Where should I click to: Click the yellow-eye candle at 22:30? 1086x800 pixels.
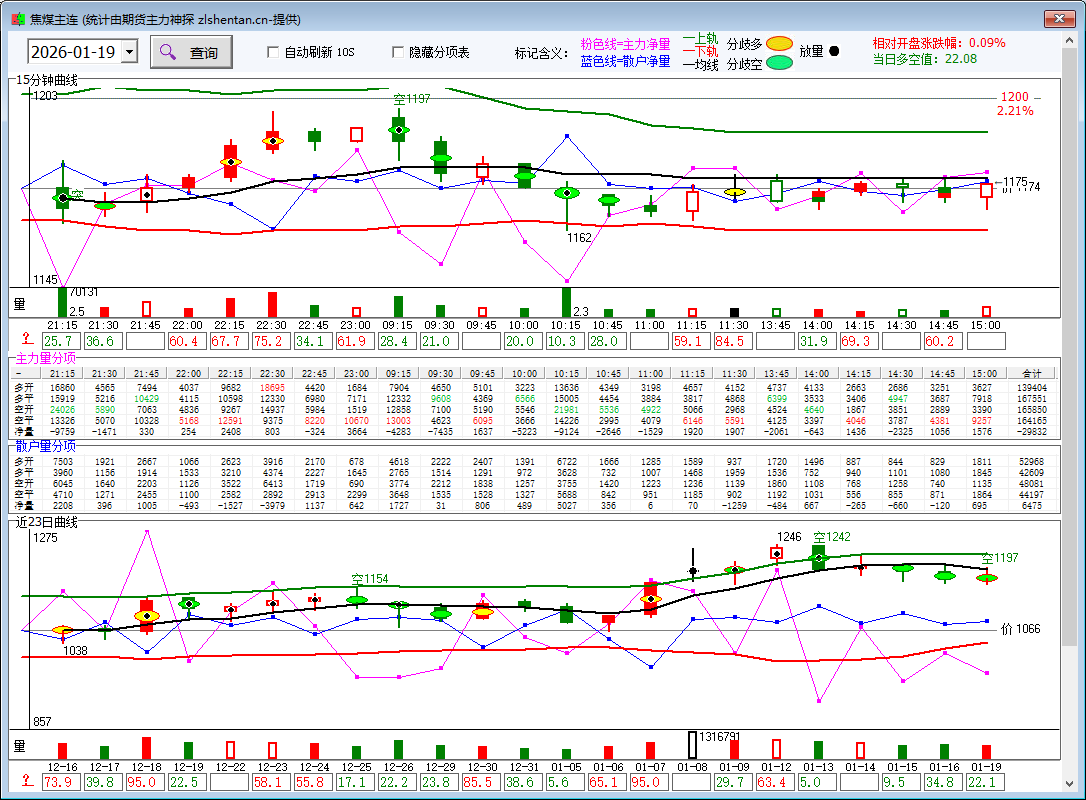point(273,141)
